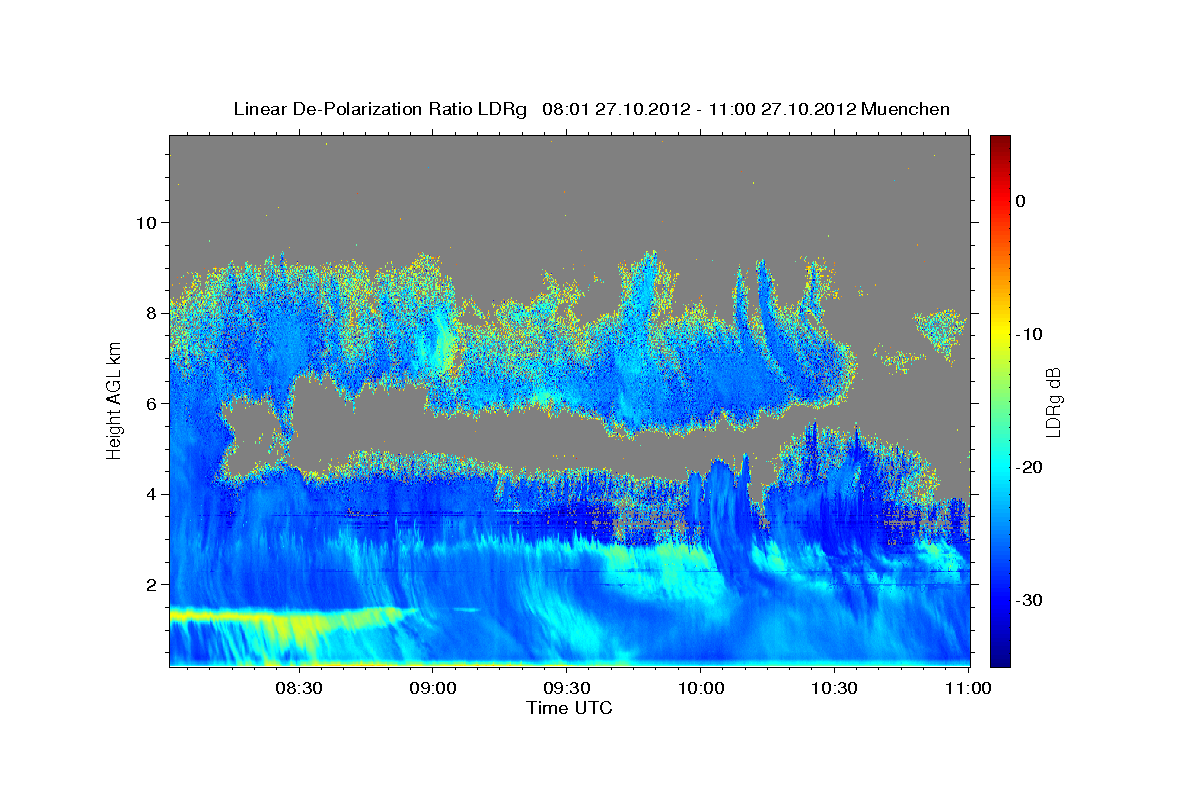The height and width of the screenshot is (800, 1200).
Task: Click the colorbar value 0
Action: pos(1020,201)
